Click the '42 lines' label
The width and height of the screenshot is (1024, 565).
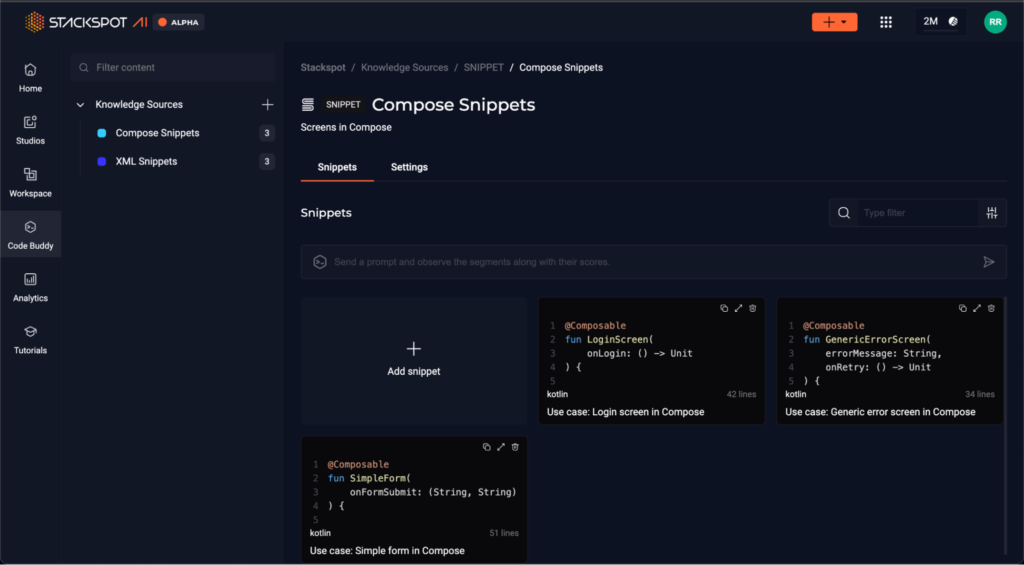click(x=741, y=395)
